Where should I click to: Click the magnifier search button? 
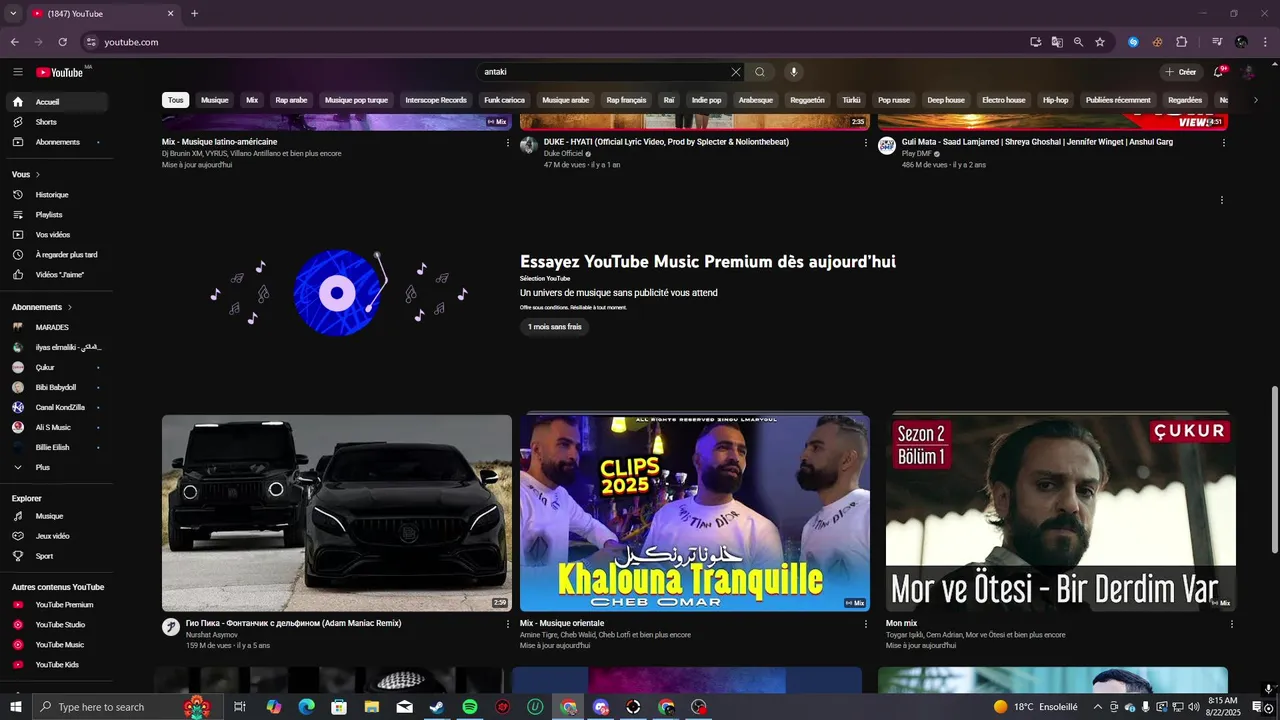click(x=760, y=72)
